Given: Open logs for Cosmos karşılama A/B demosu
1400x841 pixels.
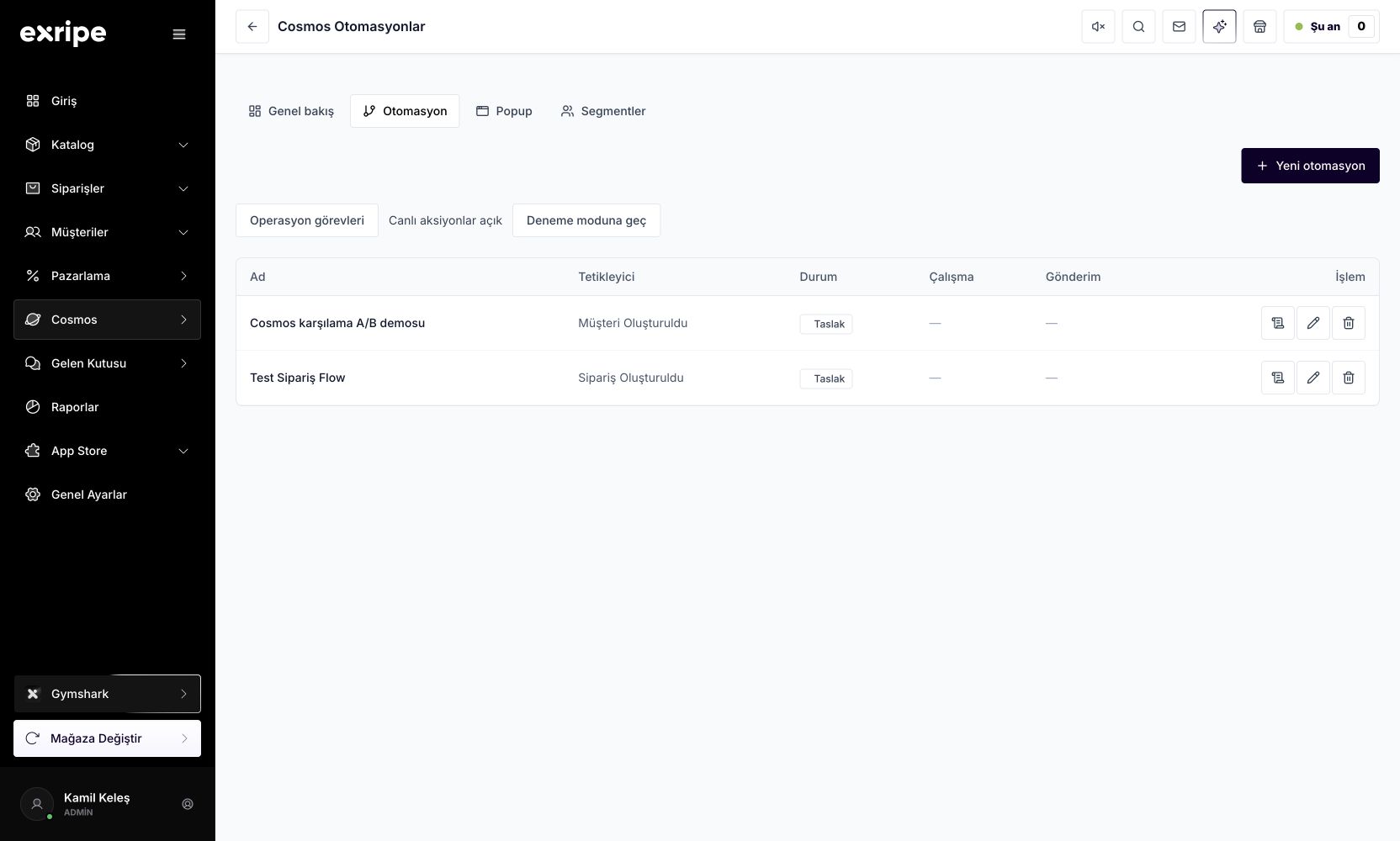Looking at the screenshot, I should point(1278,323).
